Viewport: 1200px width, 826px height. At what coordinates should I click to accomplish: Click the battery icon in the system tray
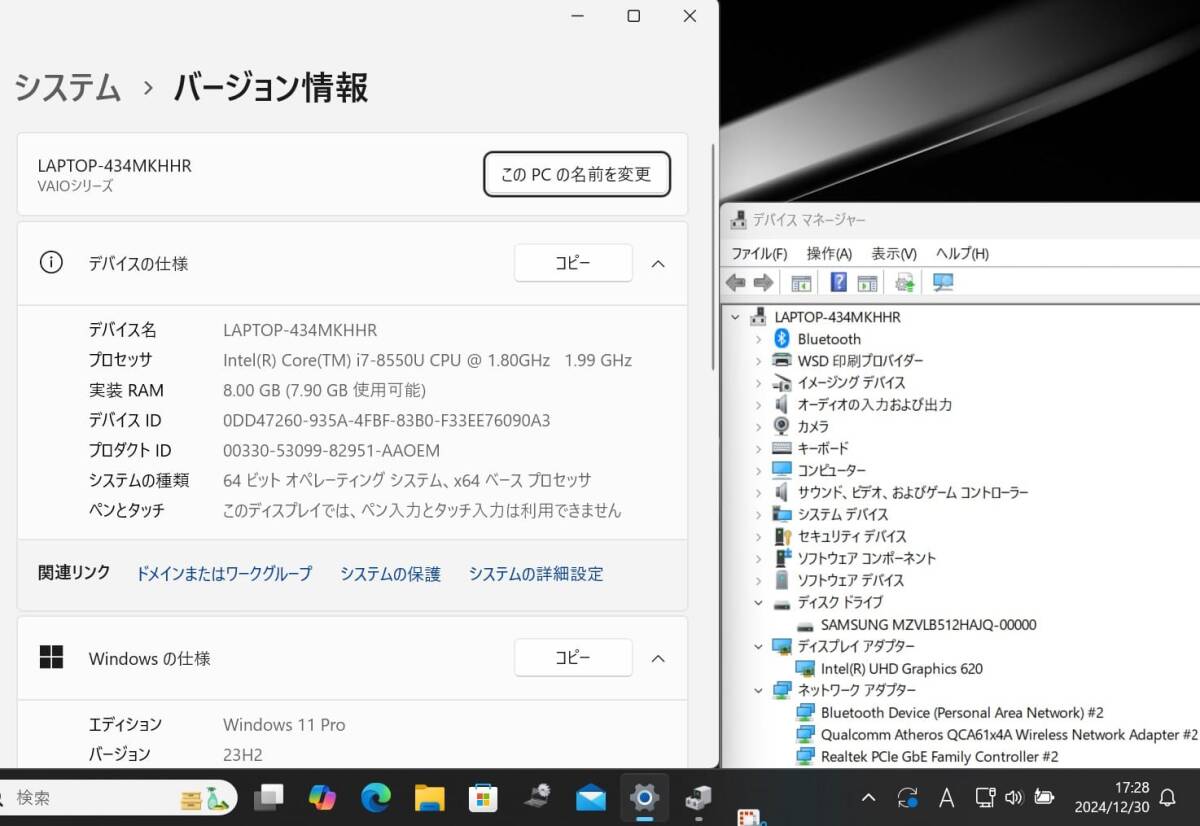(x=1044, y=798)
